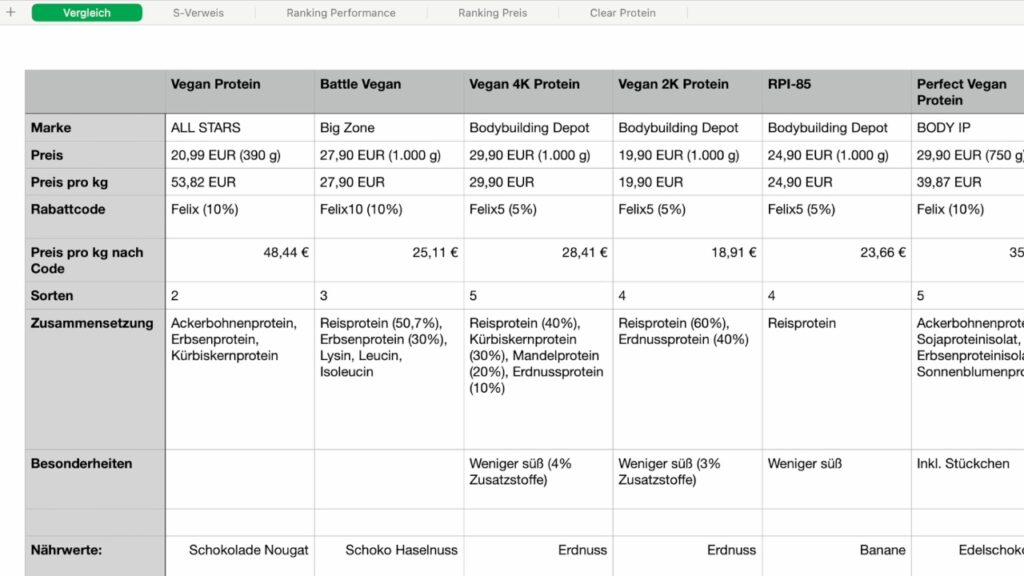Select the 48,44 € cell
The image size is (1024, 576).
click(x=240, y=261)
